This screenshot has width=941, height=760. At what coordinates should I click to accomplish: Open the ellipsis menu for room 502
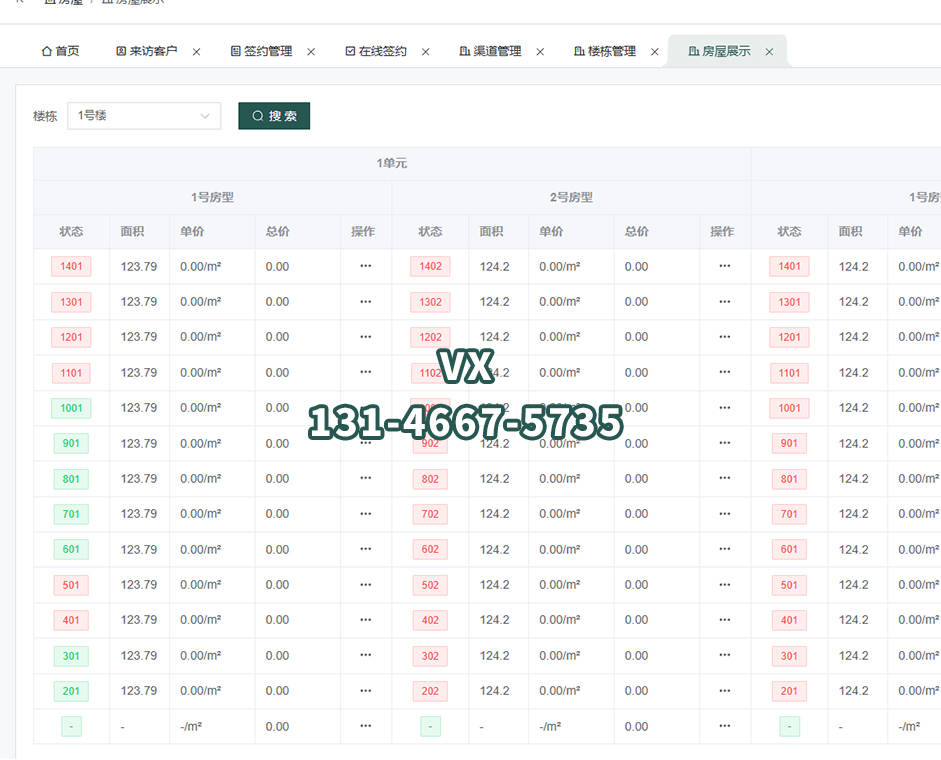(725, 585)
